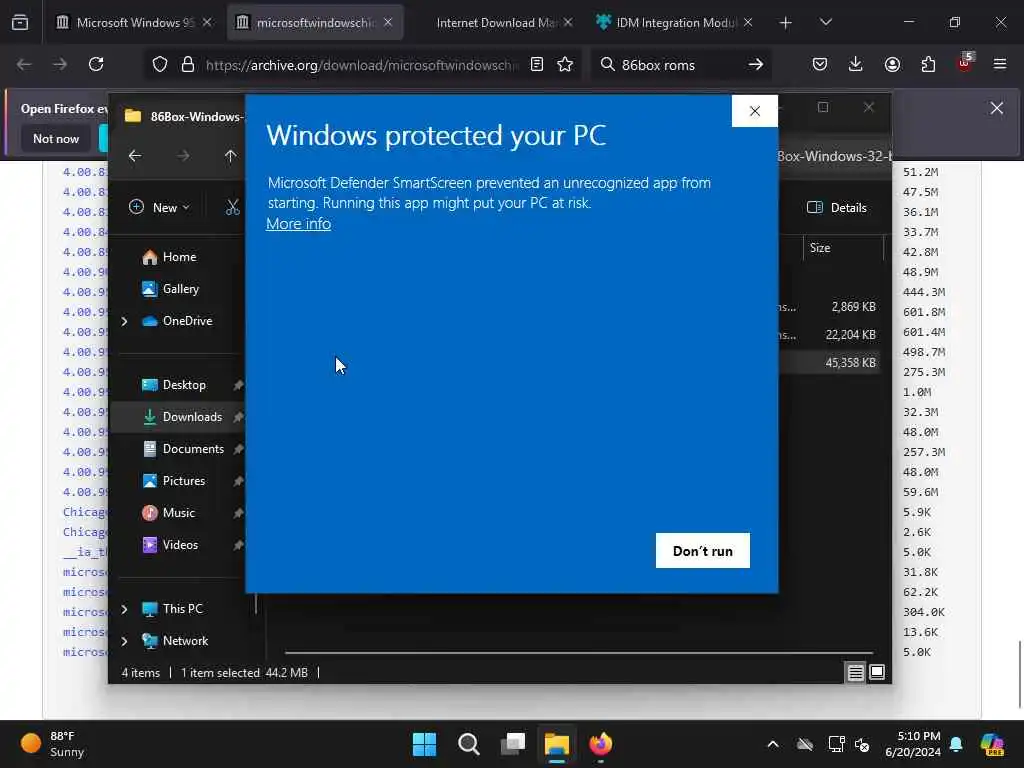
Task: Open the Downloads quick access folder
Action: coord(182,417)
